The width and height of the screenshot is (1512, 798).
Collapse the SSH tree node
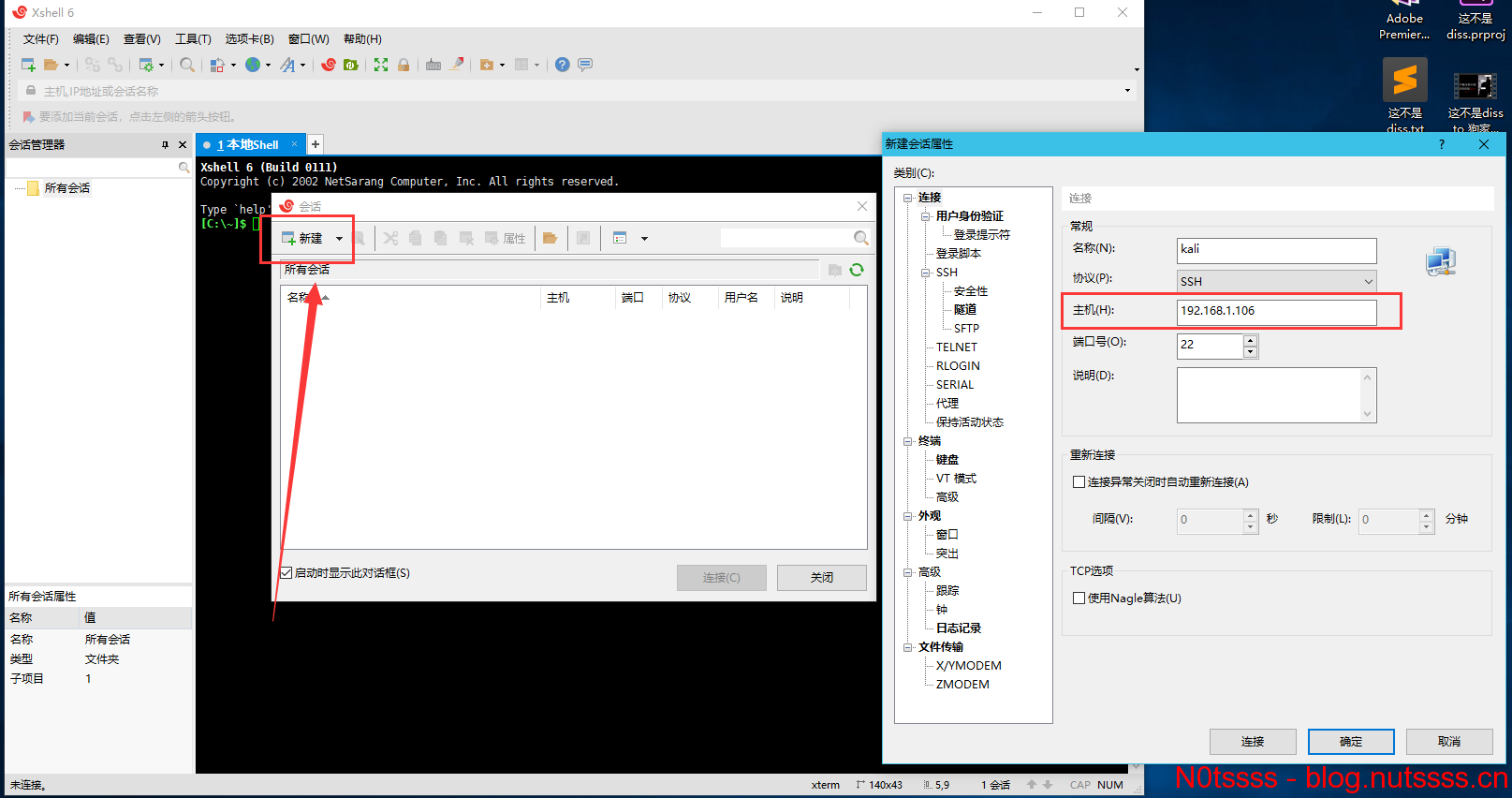coord(926,273)
